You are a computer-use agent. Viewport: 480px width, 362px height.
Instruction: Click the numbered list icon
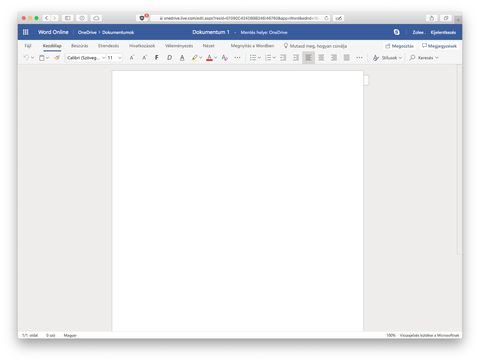tap(268, 58)
